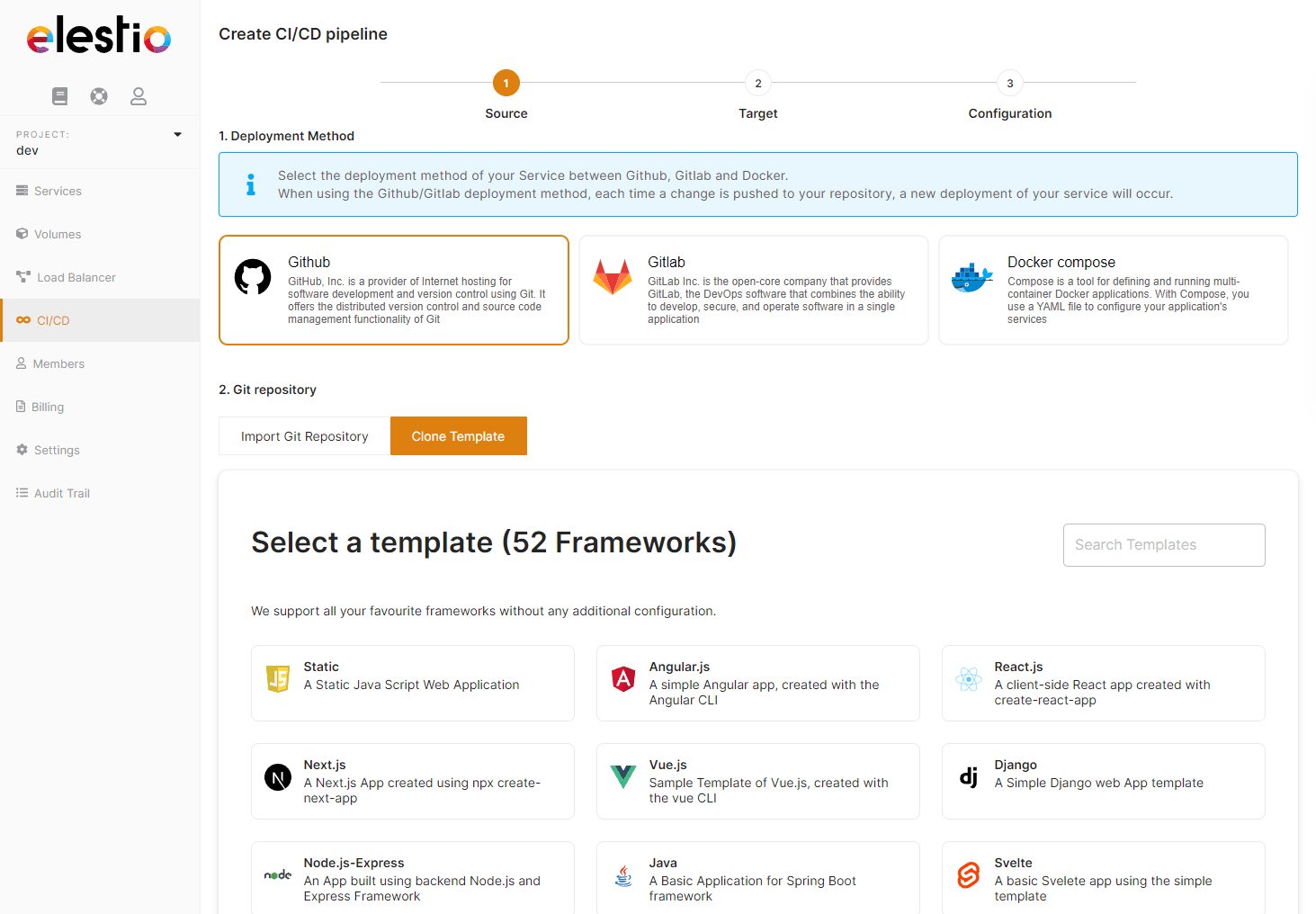
Task: Open the Settings section
Action: tap(56, 450)
